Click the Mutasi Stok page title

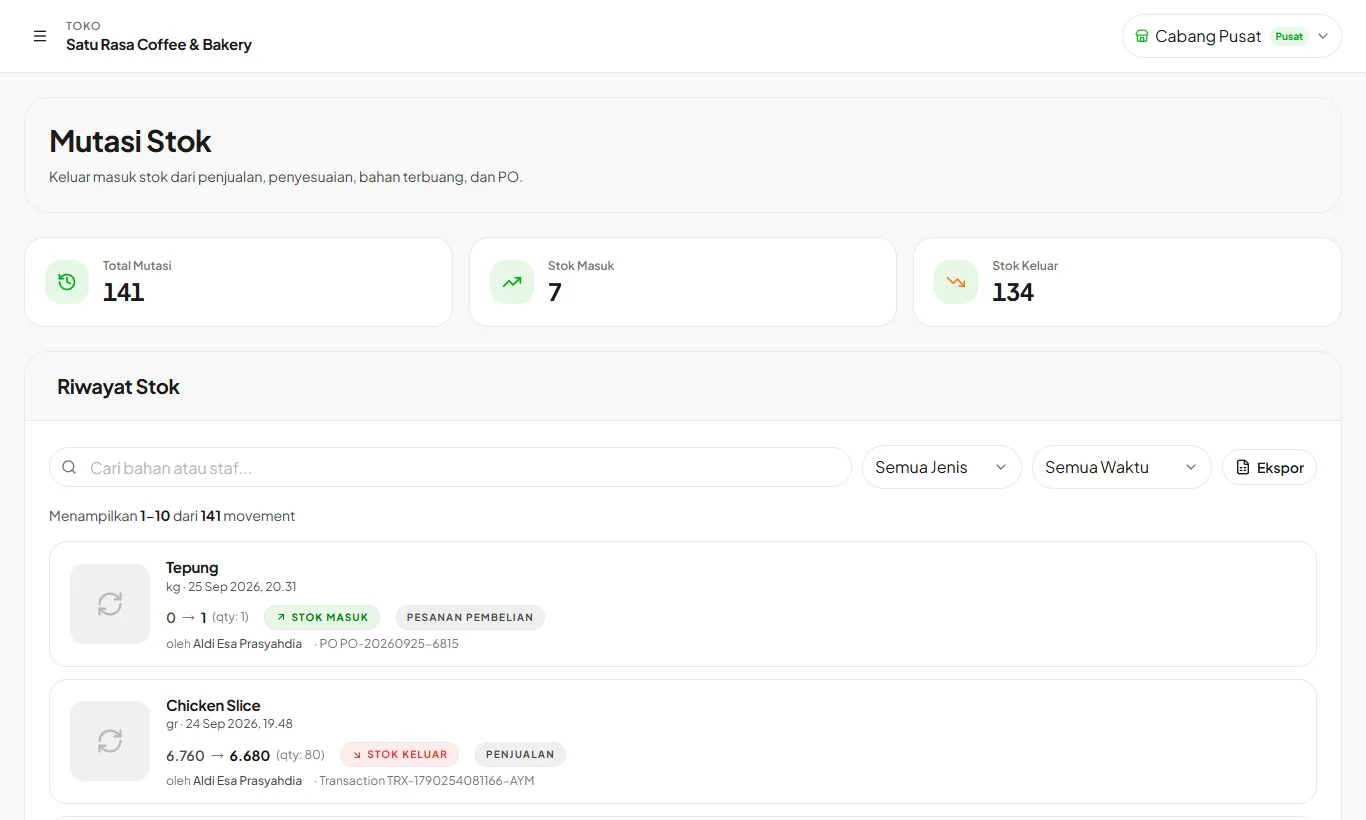tap(130, 141)
